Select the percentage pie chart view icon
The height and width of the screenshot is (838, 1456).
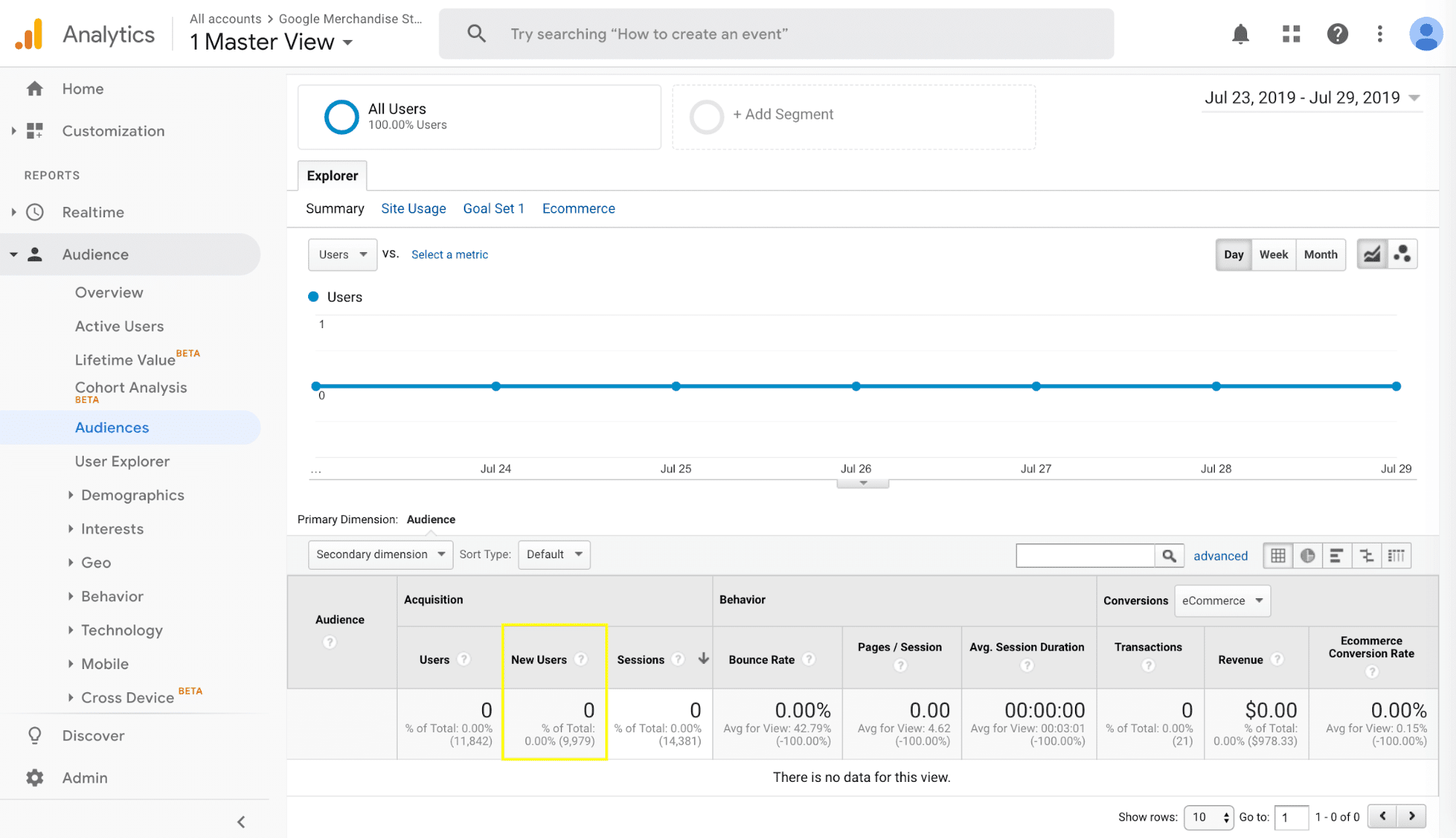(x=1307, y=556)
